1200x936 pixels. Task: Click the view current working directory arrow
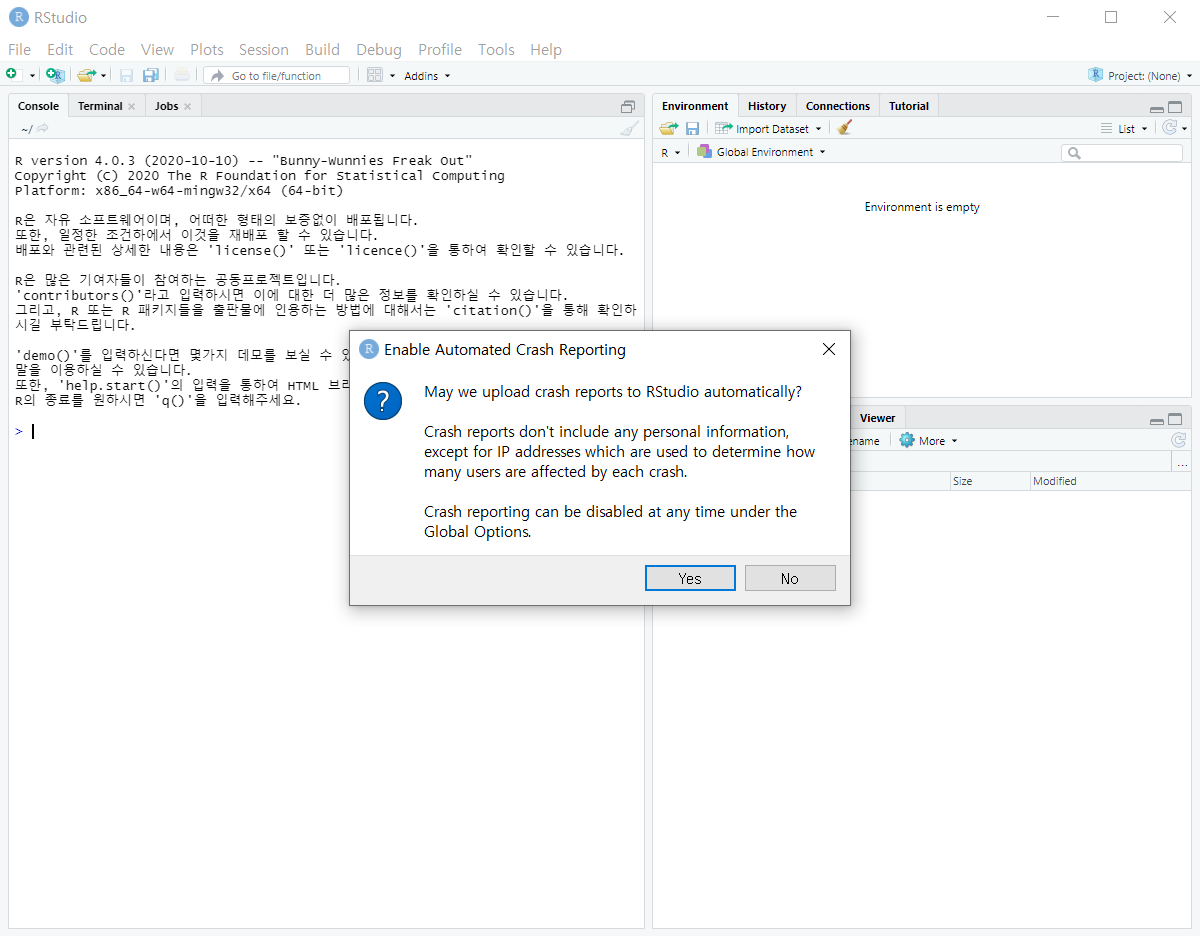(43, 128)
